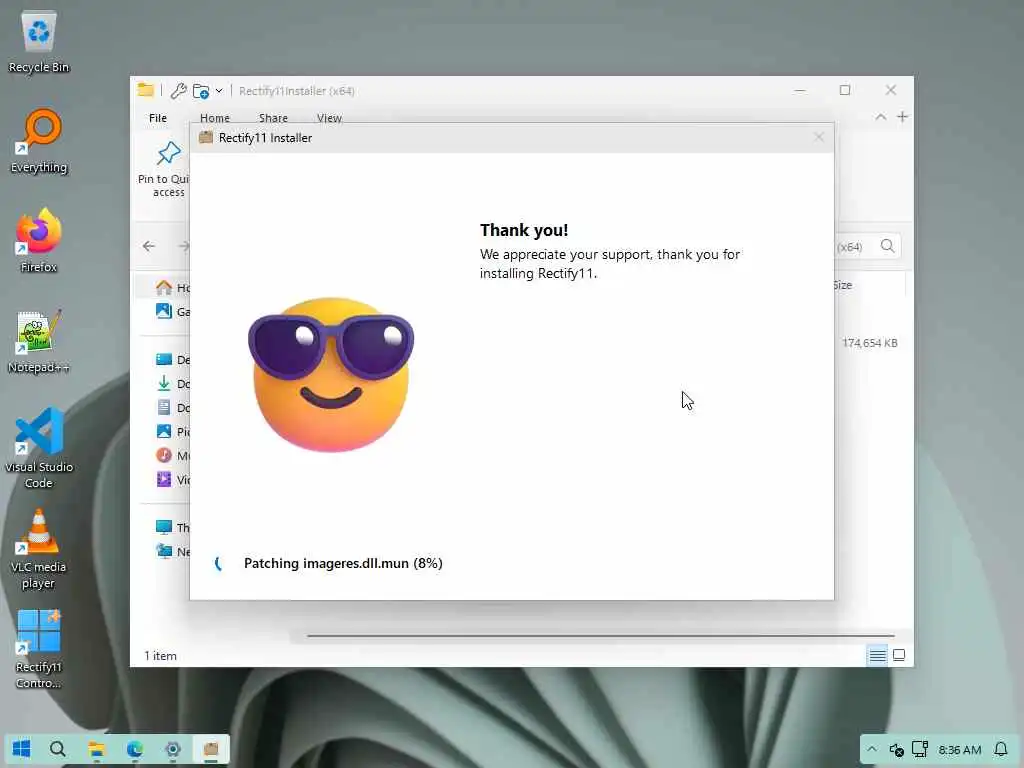This screenshot has width=1024, height=768.
Task: Open Customize Quick Access Toolbar dropdown
Action: point(219,91)
